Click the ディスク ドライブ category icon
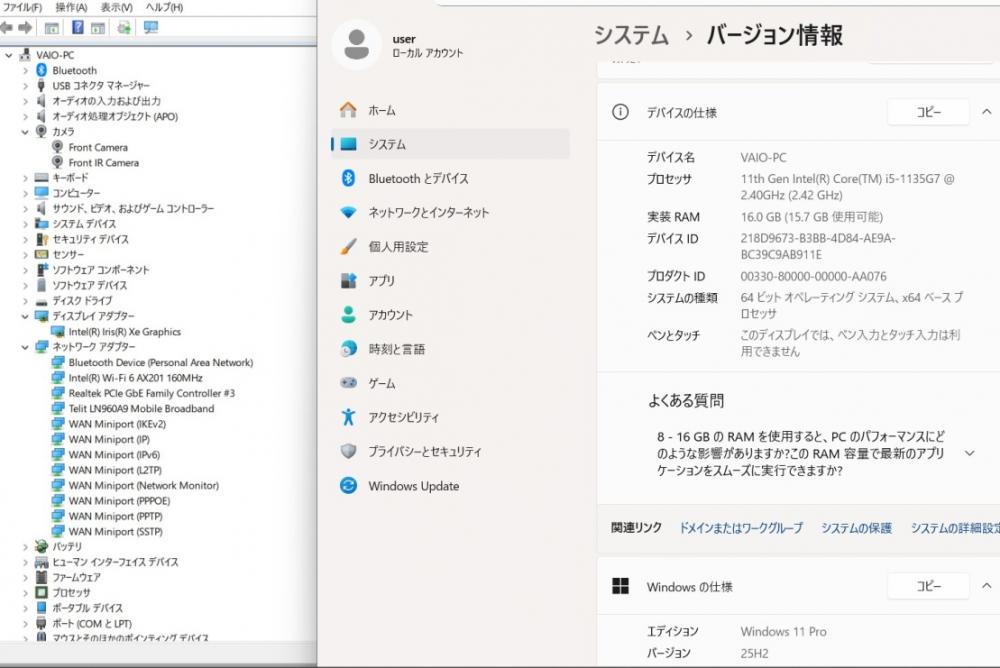 click(x=41, y=301)
